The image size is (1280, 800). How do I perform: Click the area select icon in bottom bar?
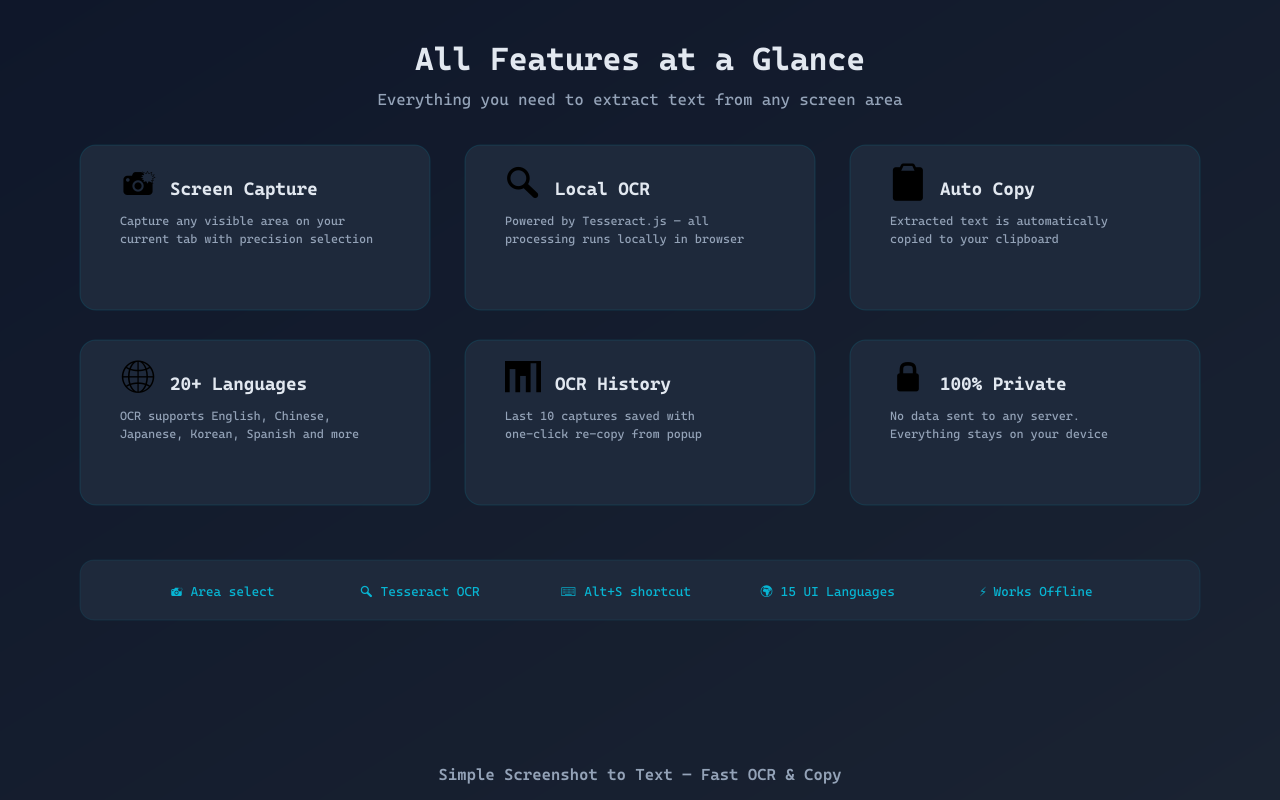(x=176, y=591)
